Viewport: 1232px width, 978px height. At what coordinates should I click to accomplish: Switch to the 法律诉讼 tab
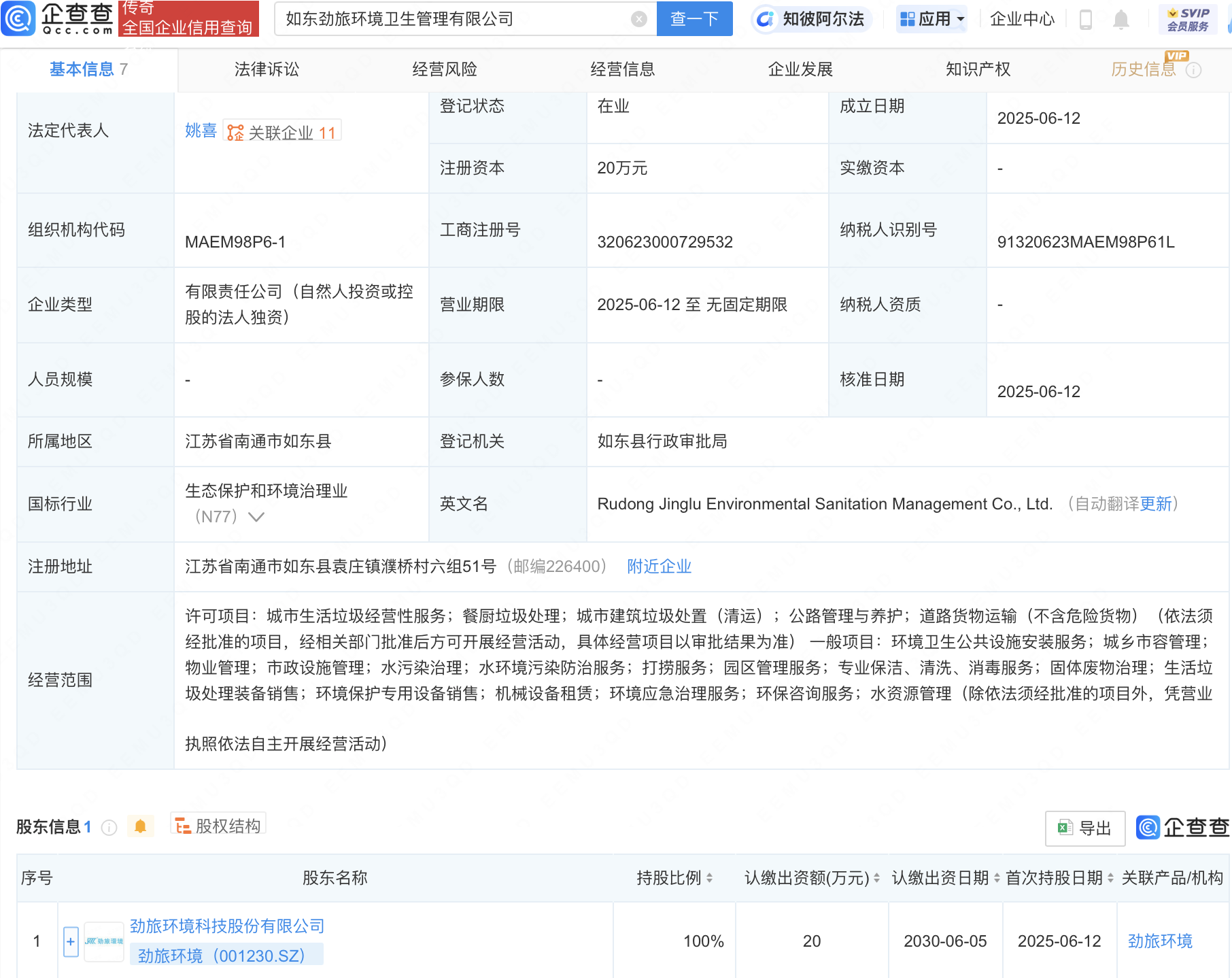(x=267, y=69)
